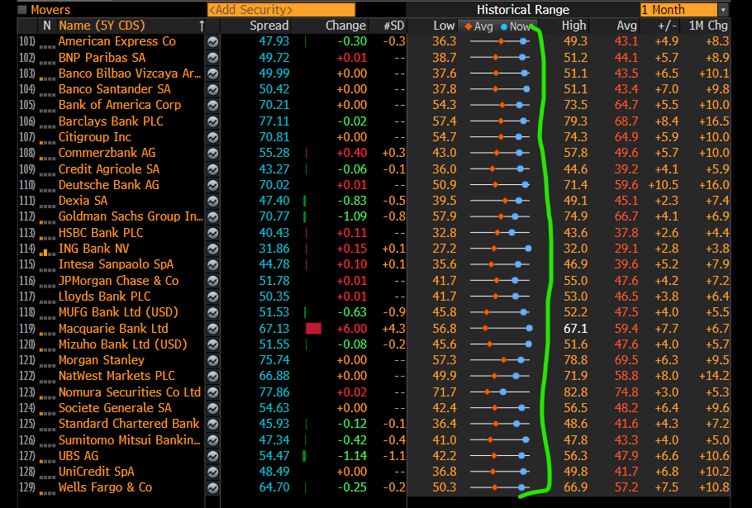Viewport: 752px width, 508px height.
Task: Select the MUFG Bank Ltd (USD) row name
Action: coord(118,312)
